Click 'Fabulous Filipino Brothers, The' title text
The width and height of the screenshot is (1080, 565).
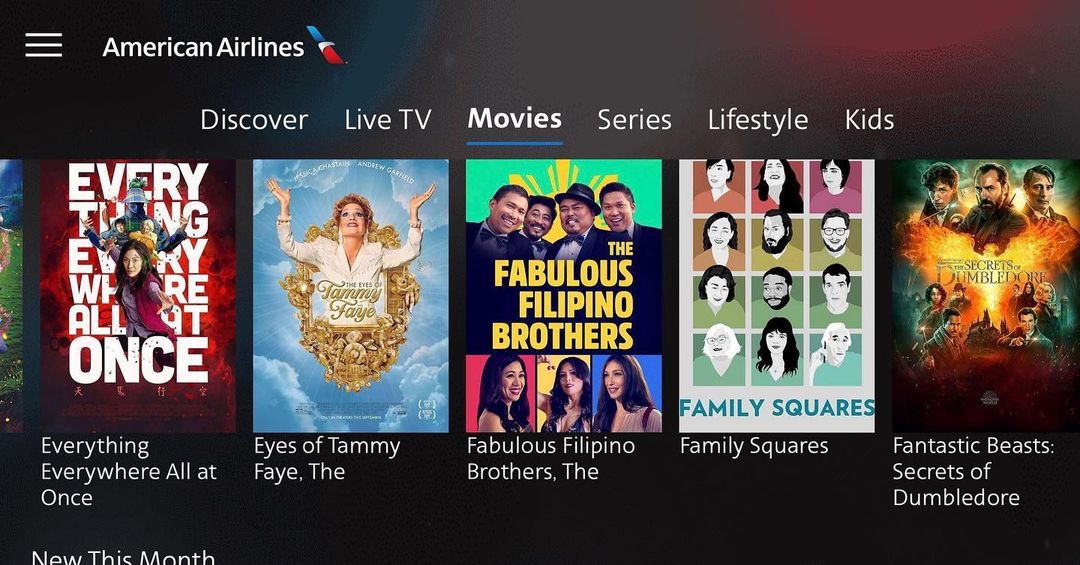point(551,459)
